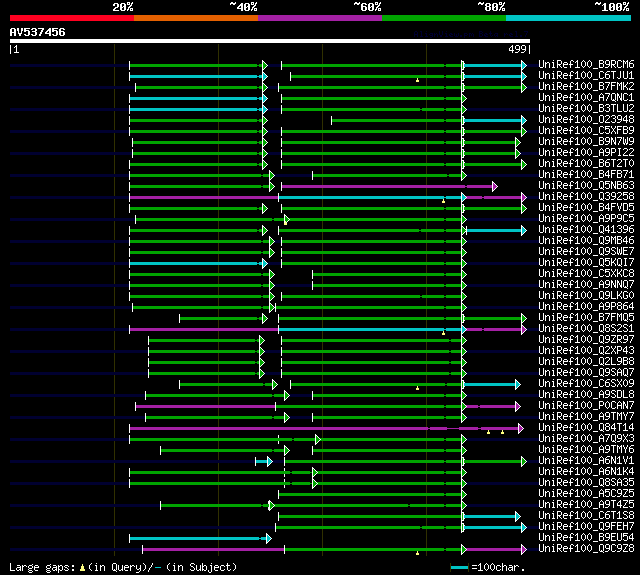Click the UniRef100_A9SDL8 label
This screenshot has height=575, width=640.
click(x=586, y=395)
